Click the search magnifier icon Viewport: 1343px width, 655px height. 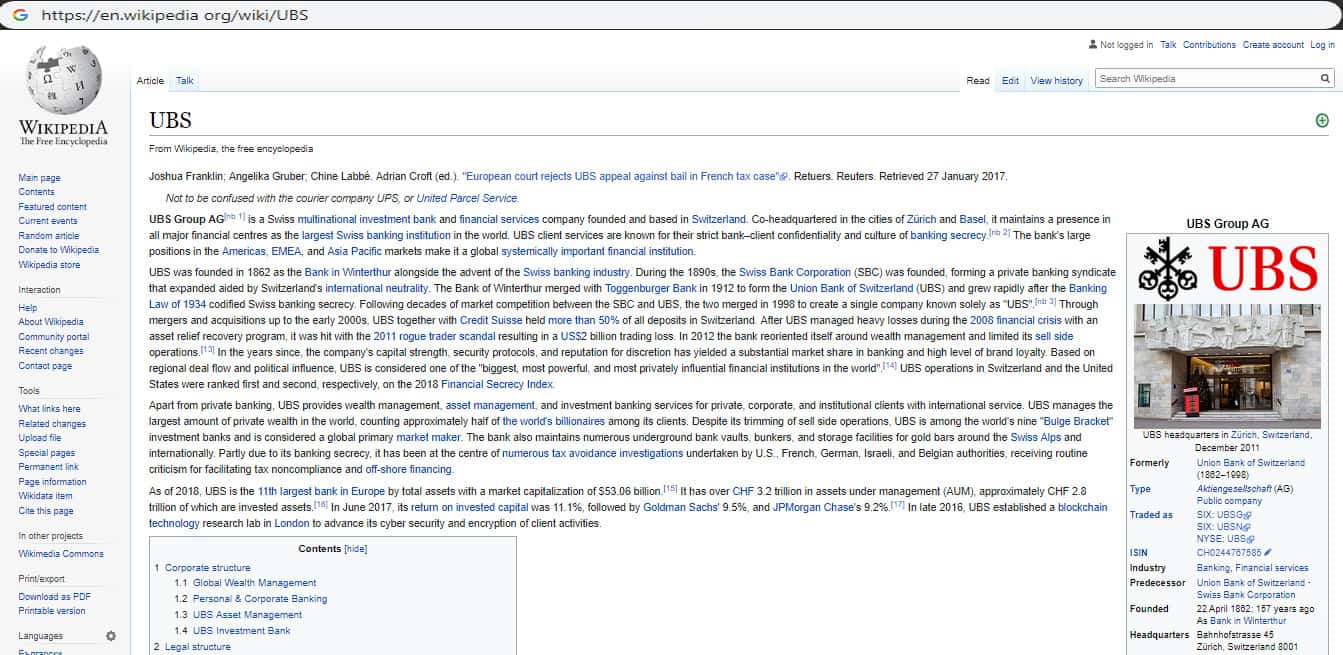pyautogui.click(x=1325, y=79)
